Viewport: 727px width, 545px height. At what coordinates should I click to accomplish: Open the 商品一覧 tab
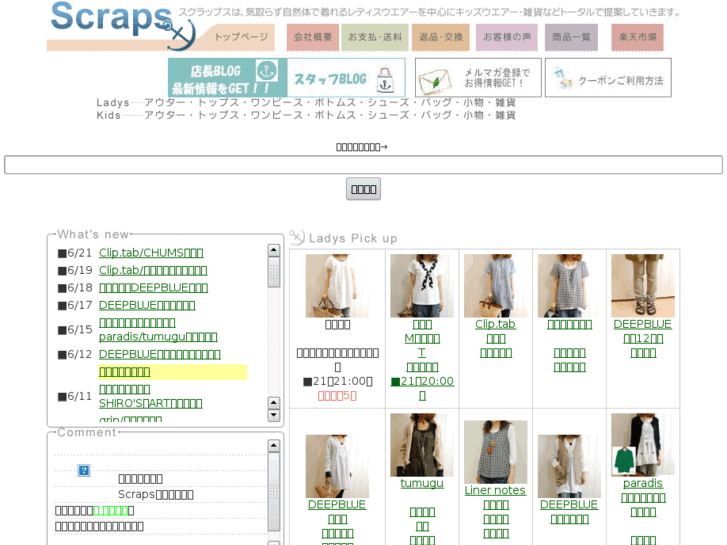click(x=571, y=37)
